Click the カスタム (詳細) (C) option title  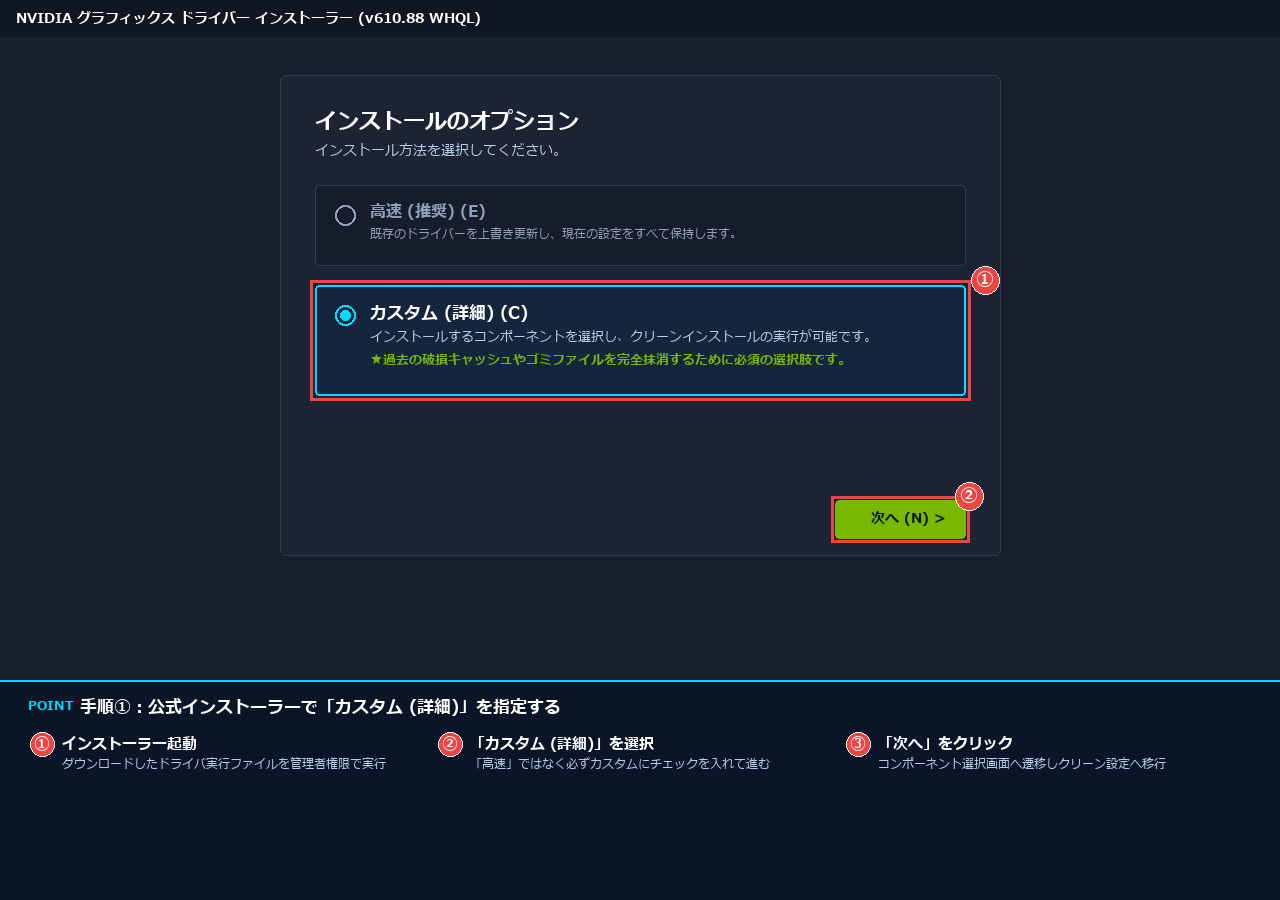click(448, 312)
